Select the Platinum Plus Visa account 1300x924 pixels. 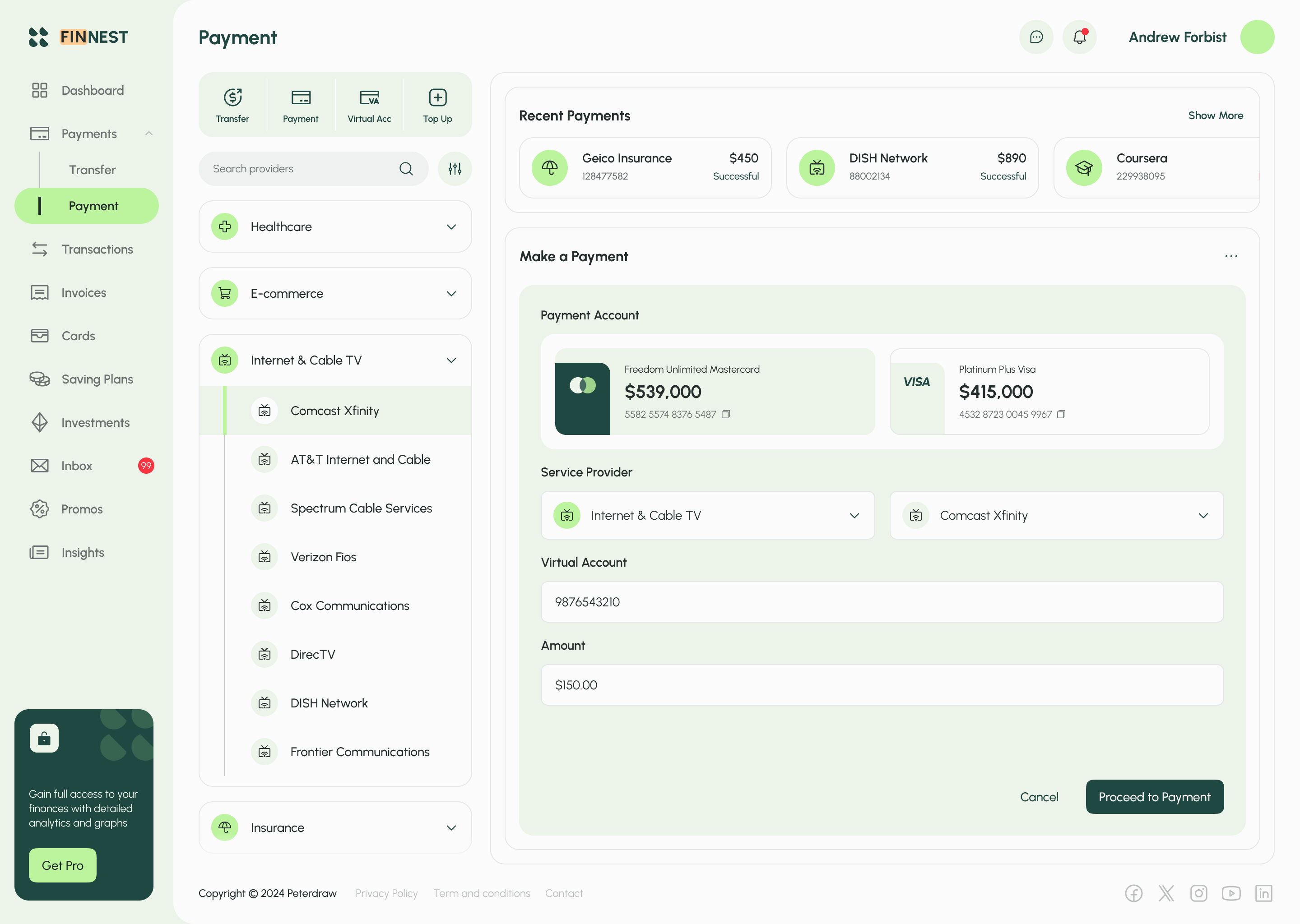tap(1049, 392)
